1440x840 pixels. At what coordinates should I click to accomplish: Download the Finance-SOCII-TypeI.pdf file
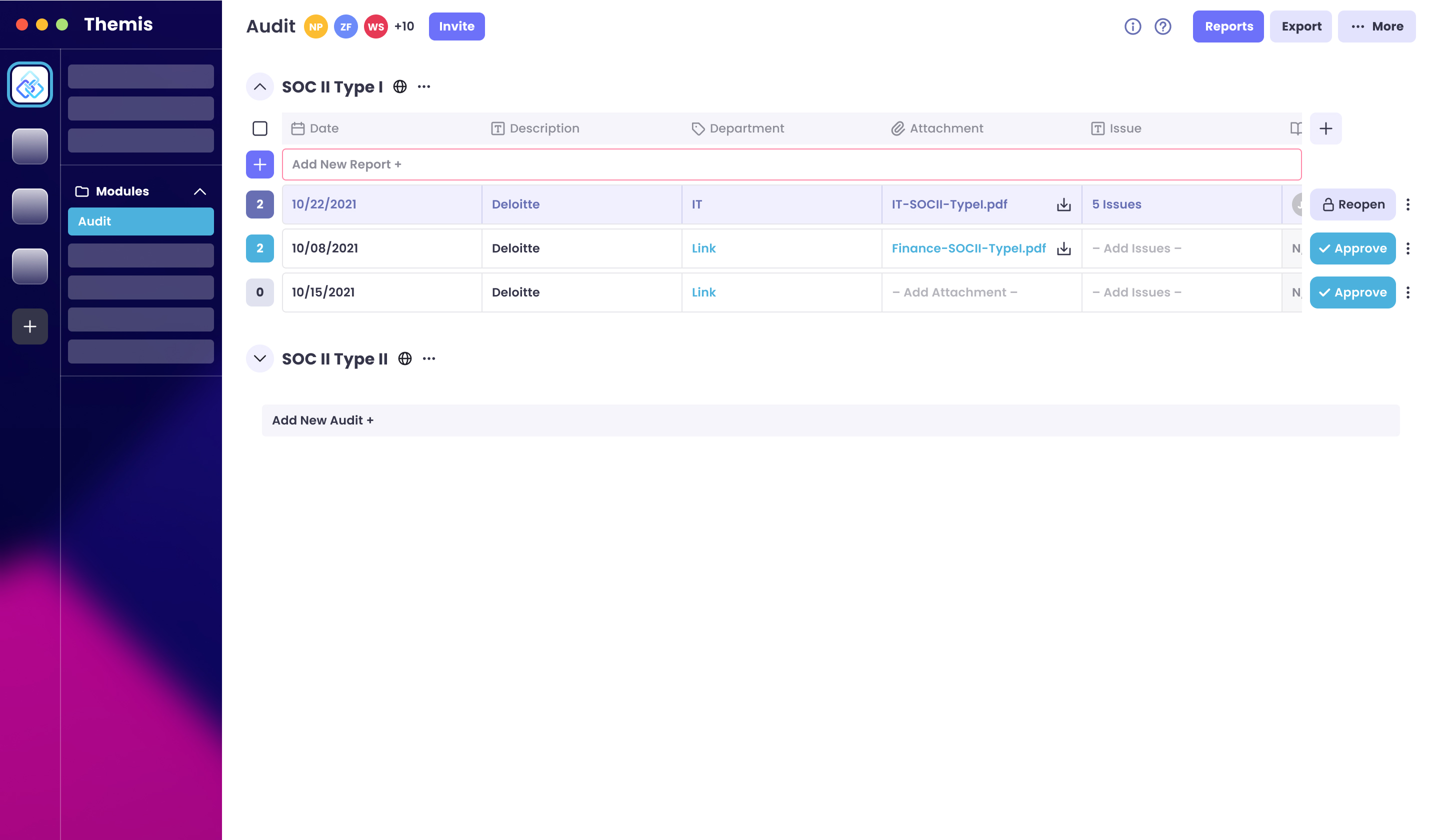[1063, 248]
